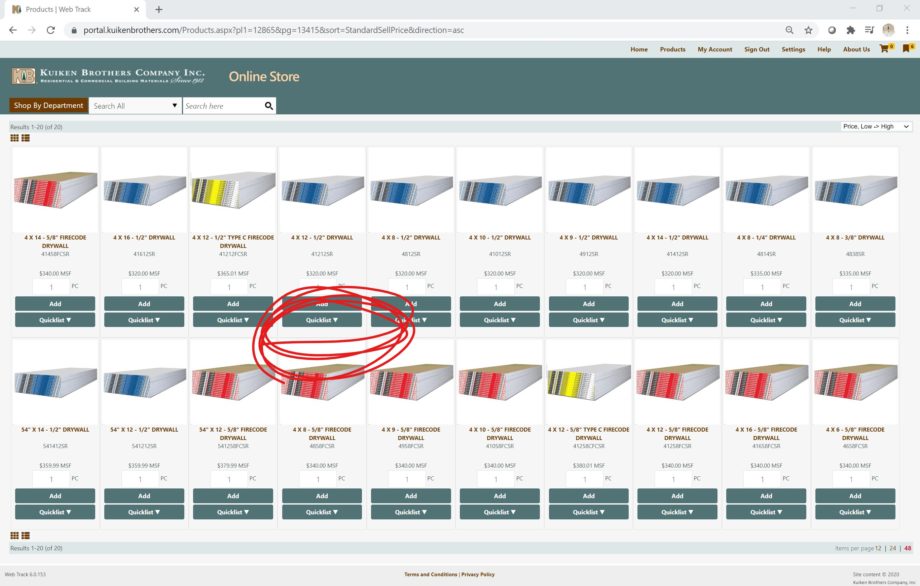This screenshot has width=920, height=586.
Task: Open the browser extensions puzzle icon
Action: point(850,30)
